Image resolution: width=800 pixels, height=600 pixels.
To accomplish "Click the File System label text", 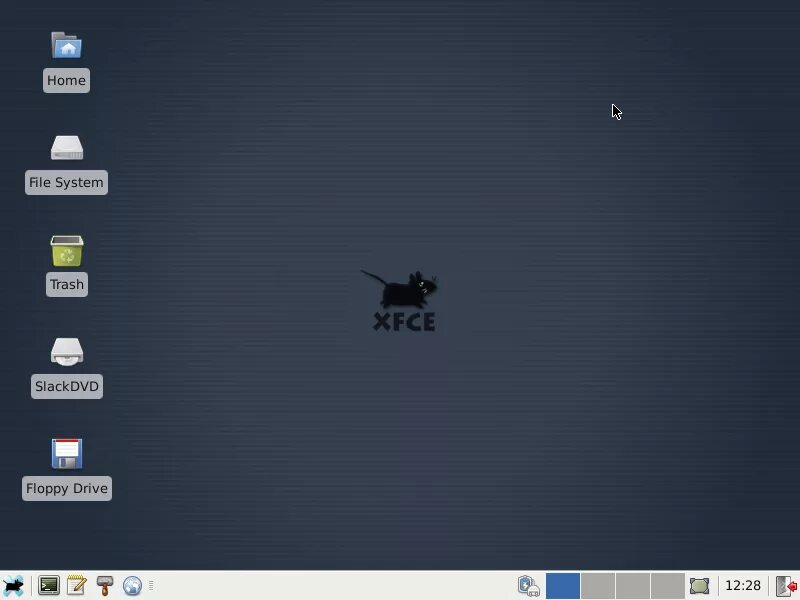I will (x=66, y=183).
